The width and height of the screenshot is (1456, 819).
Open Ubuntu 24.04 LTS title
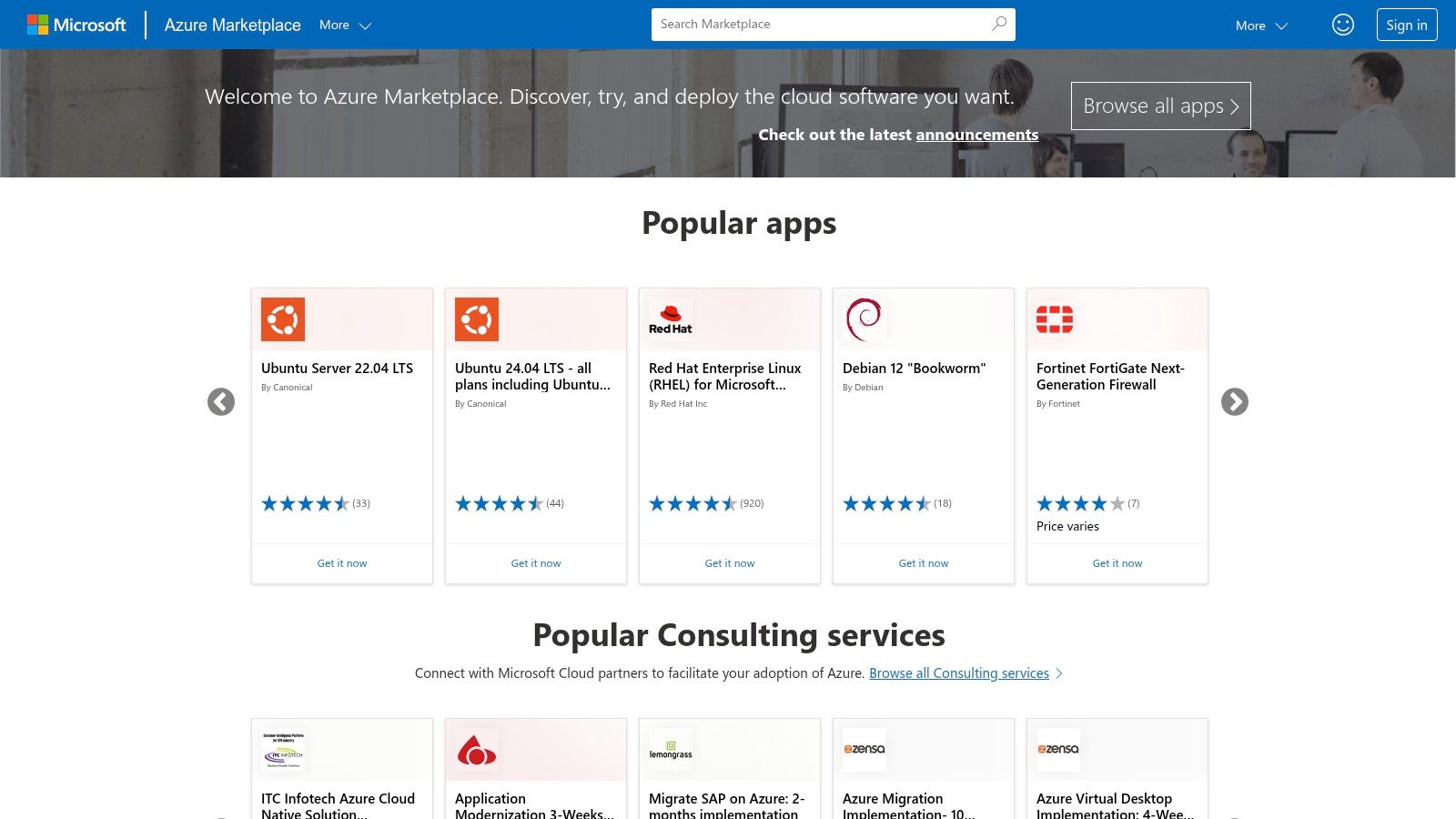point(532,377)
